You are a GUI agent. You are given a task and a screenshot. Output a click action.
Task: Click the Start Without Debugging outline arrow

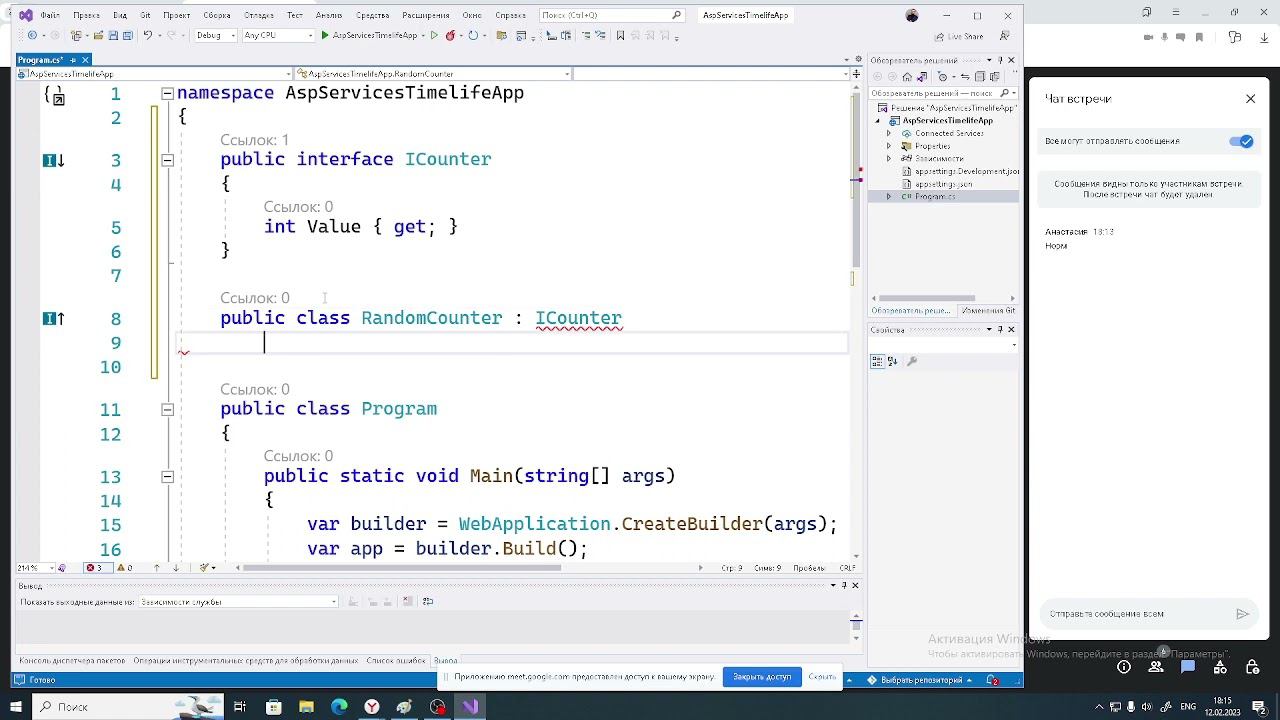[434, 35]
